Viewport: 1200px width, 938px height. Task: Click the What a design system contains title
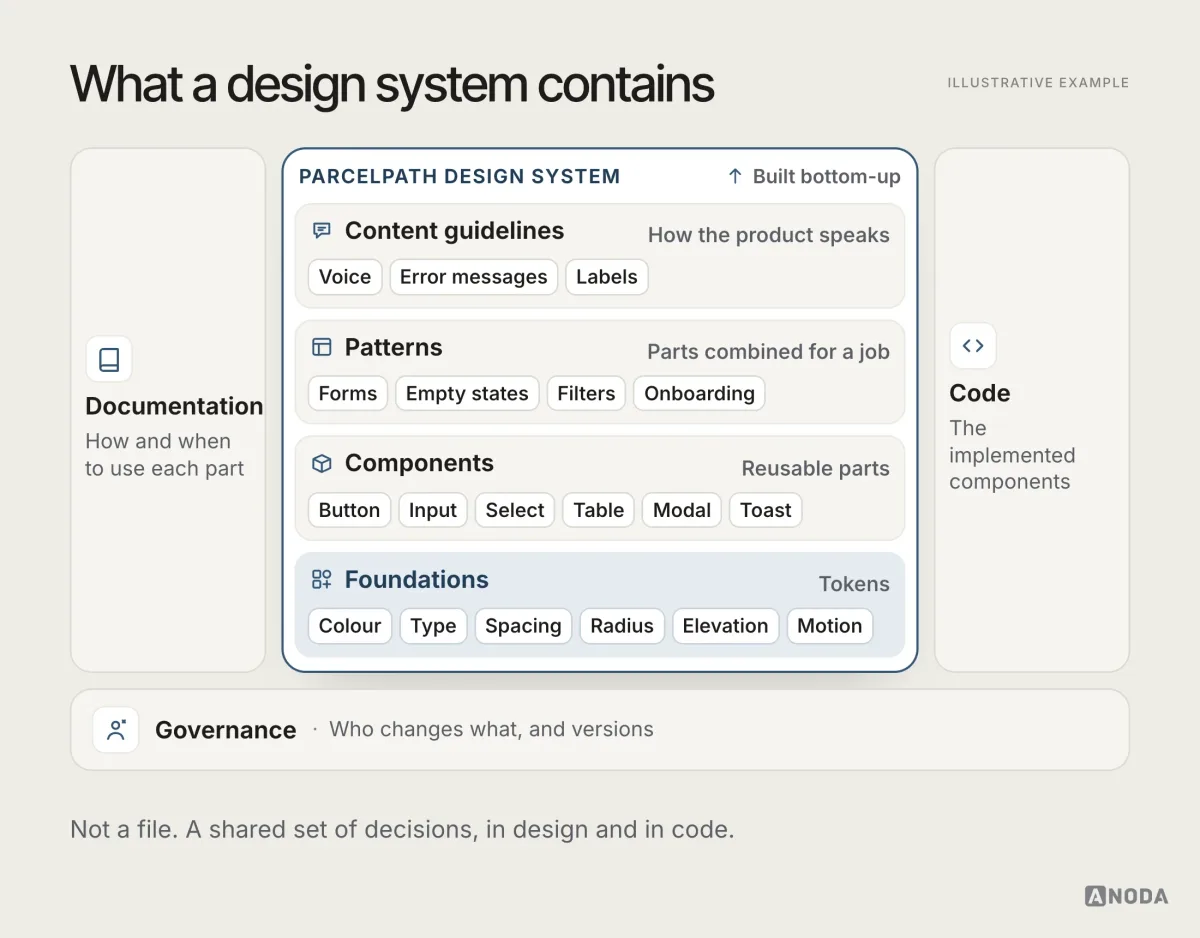(392, 84)
